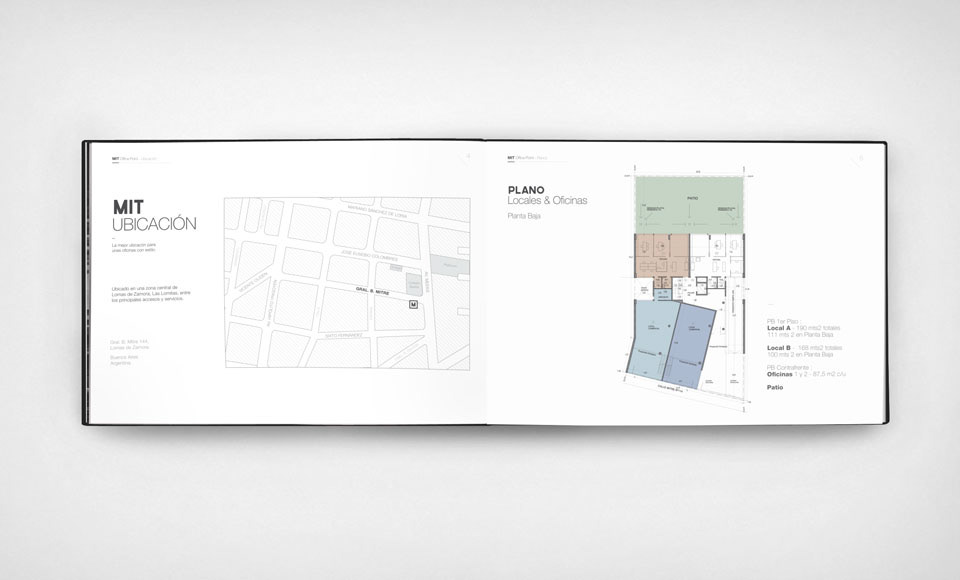The height and width of the screenshot is (580, 960).
Task: Click the Gral. B. Mitre 144 address text
Action: [x=130, y=341]
